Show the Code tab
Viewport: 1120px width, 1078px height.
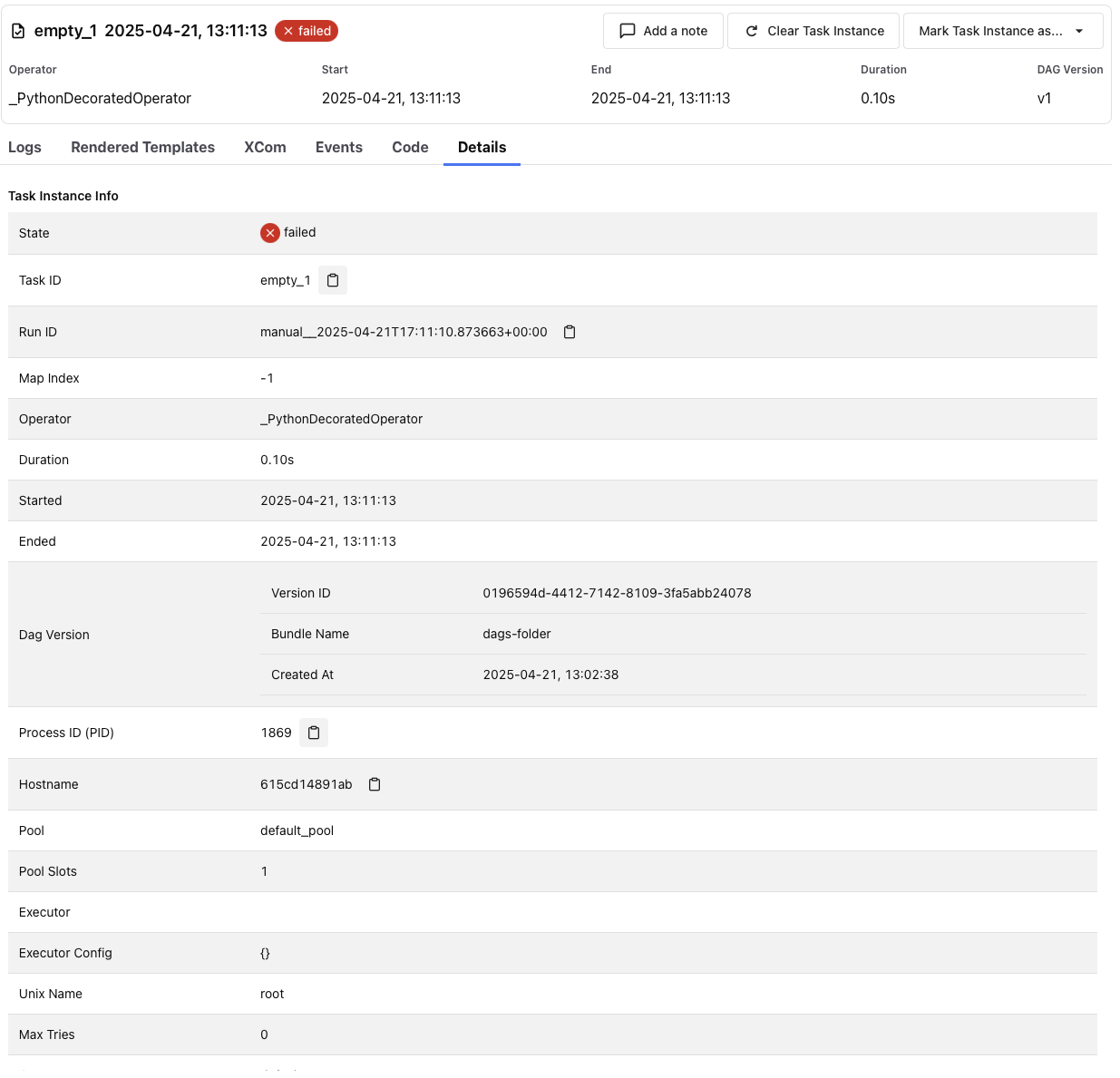[410, 147]
